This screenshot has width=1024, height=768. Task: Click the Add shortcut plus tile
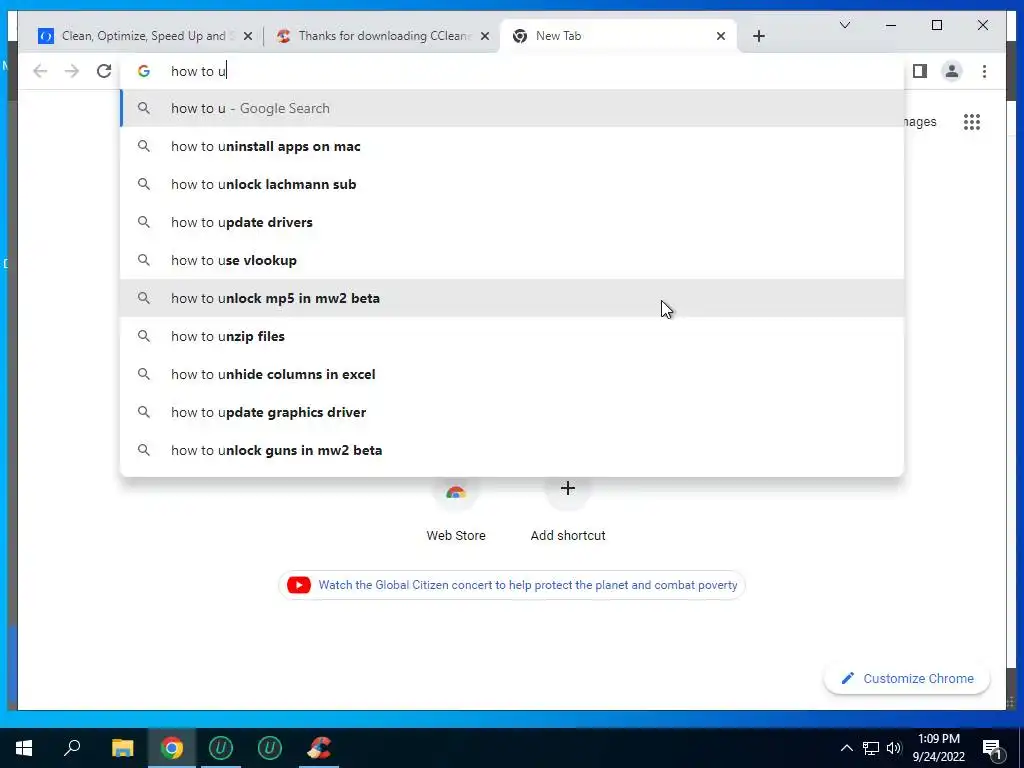pos(568,509)
